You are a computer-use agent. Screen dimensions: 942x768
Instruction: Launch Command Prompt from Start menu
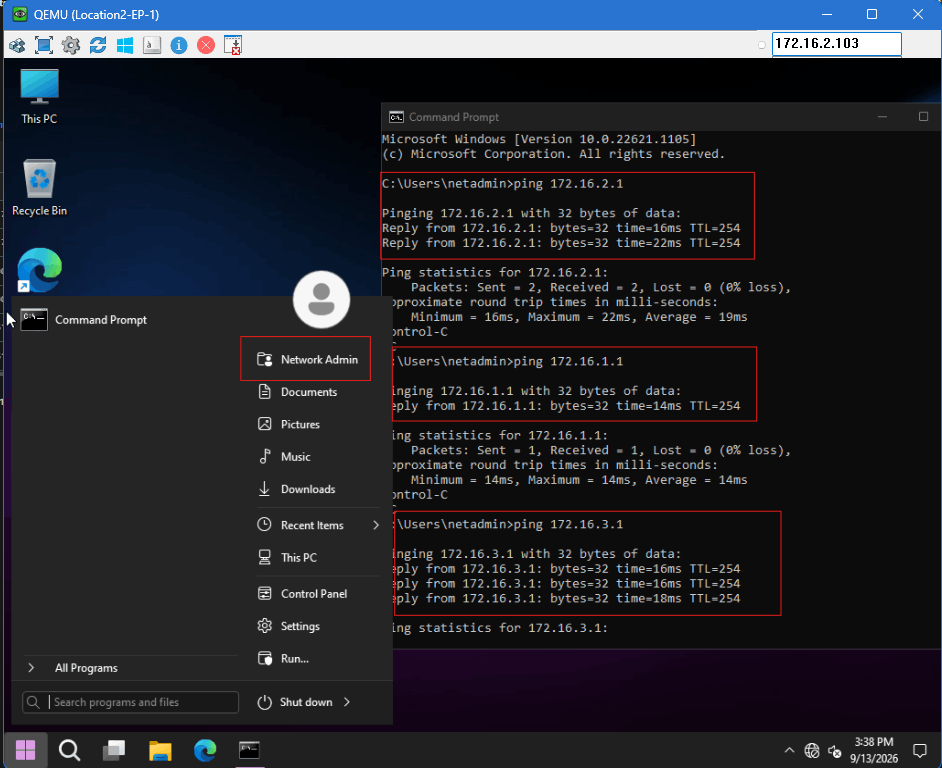pos(84,320)
